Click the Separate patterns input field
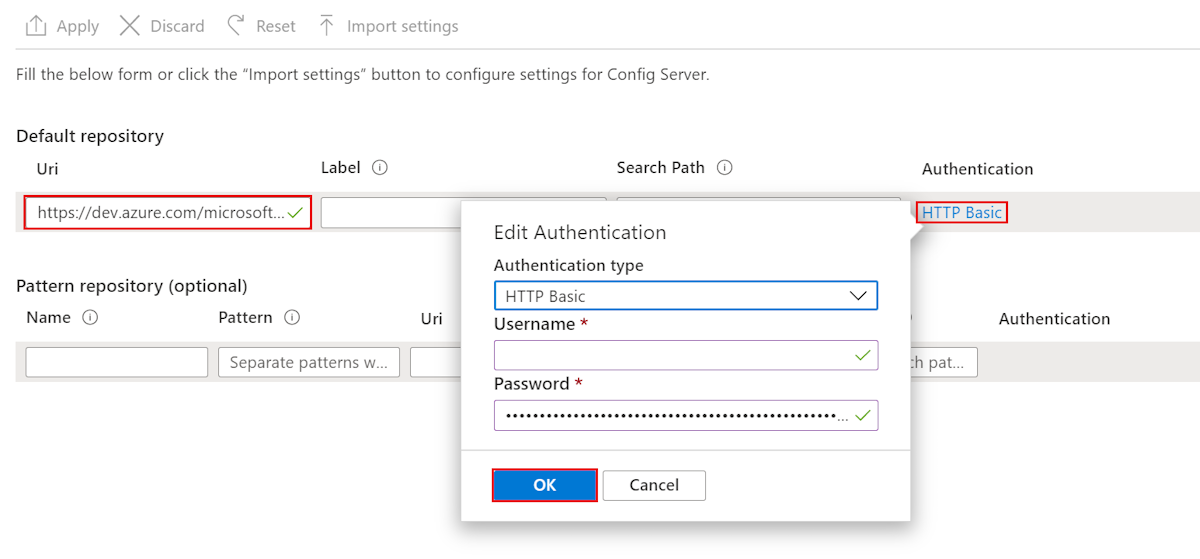The height and width of the screenshot is (559, 1200). [x=309, y=362]
